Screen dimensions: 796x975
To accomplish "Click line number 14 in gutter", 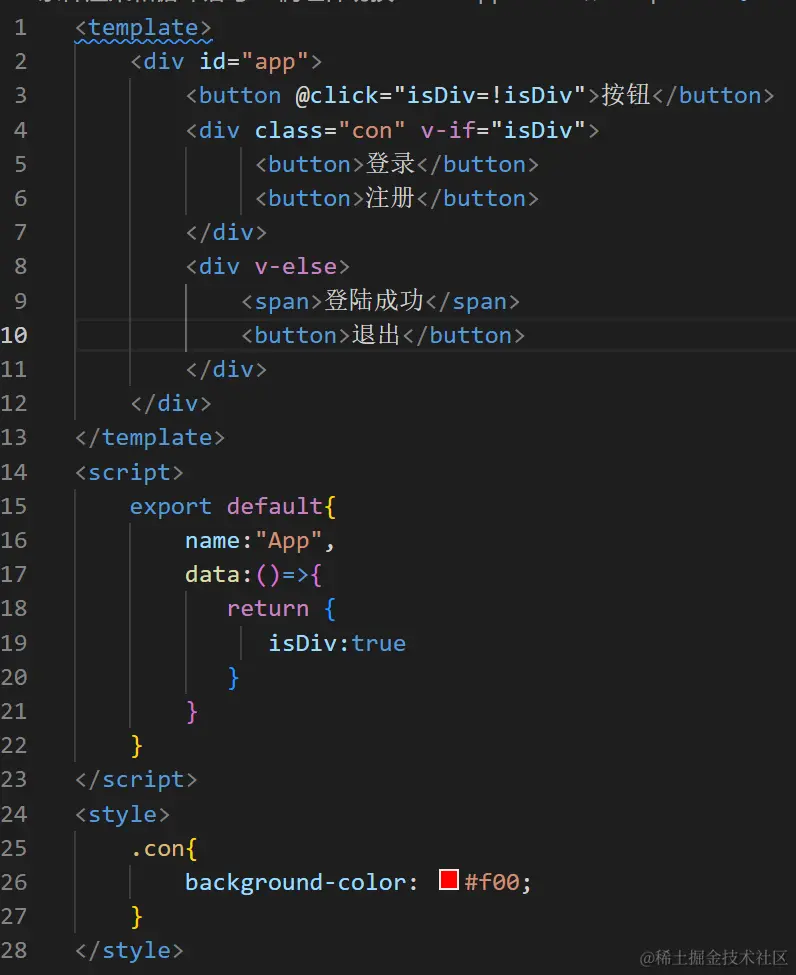I will tap(14, 472).
